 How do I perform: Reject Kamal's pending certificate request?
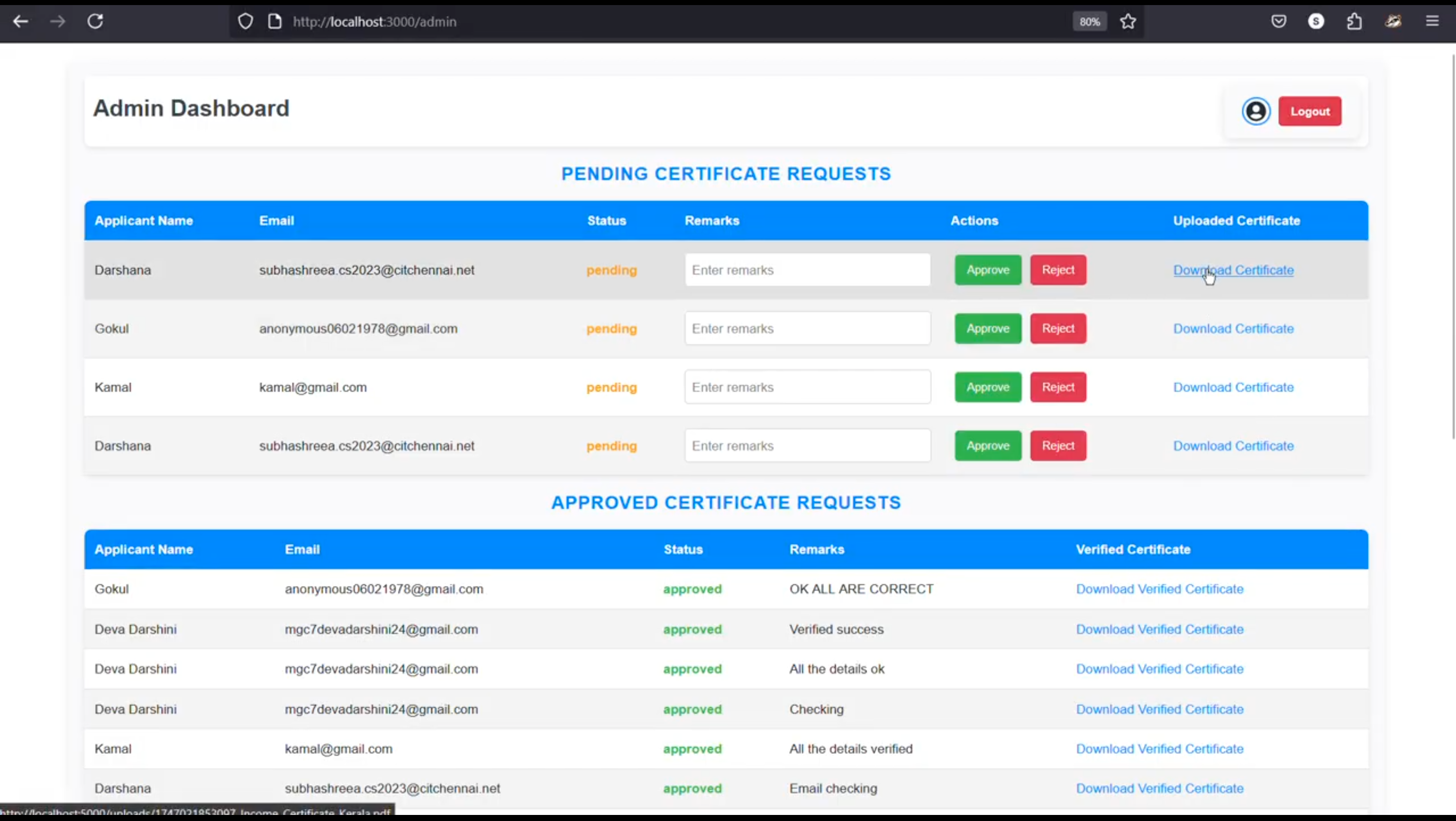[x=1058, y=387]
